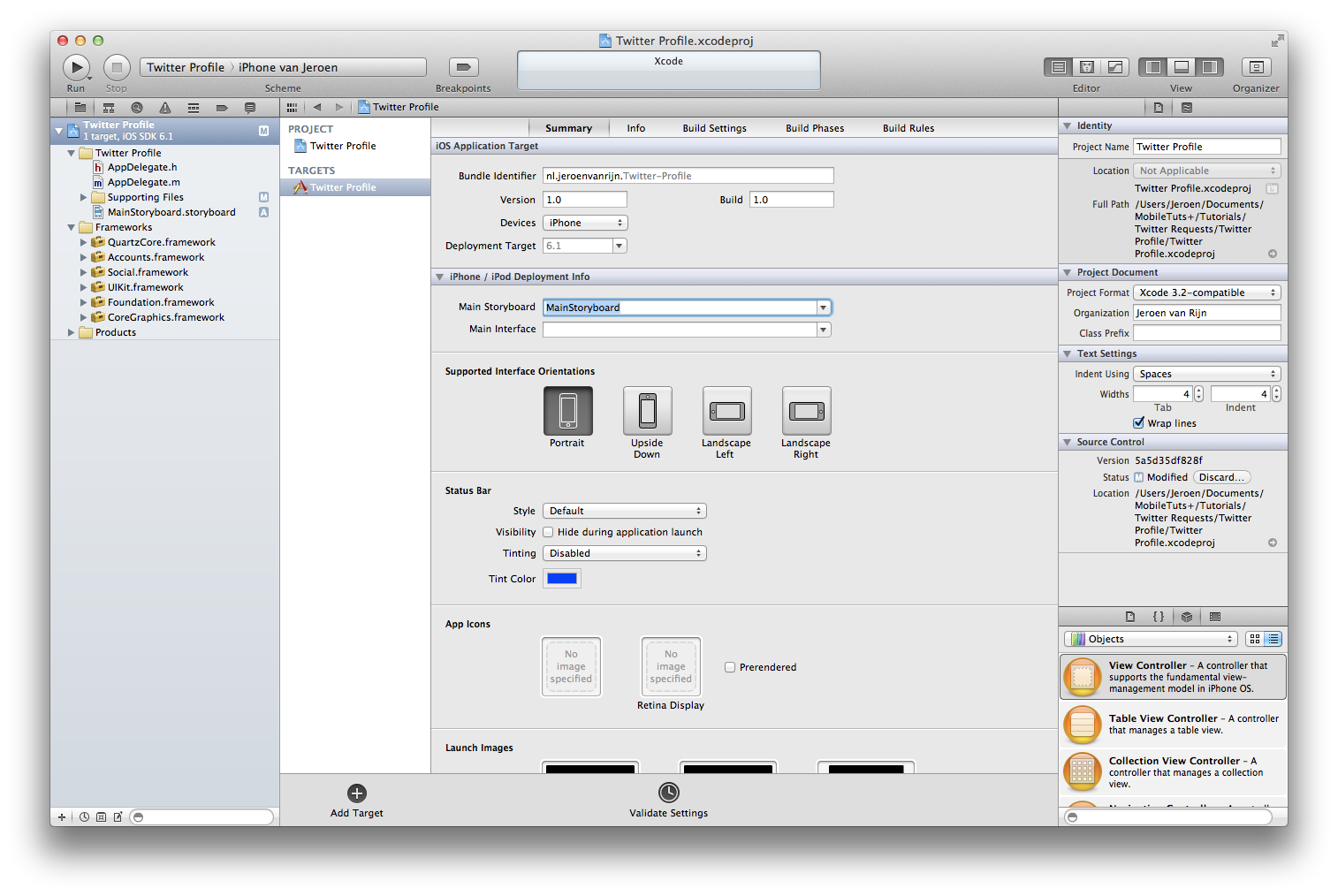Viewport: 1338px width, 896px height.
Task: Switch to the Build Phases tab
Action: point(815,128)
